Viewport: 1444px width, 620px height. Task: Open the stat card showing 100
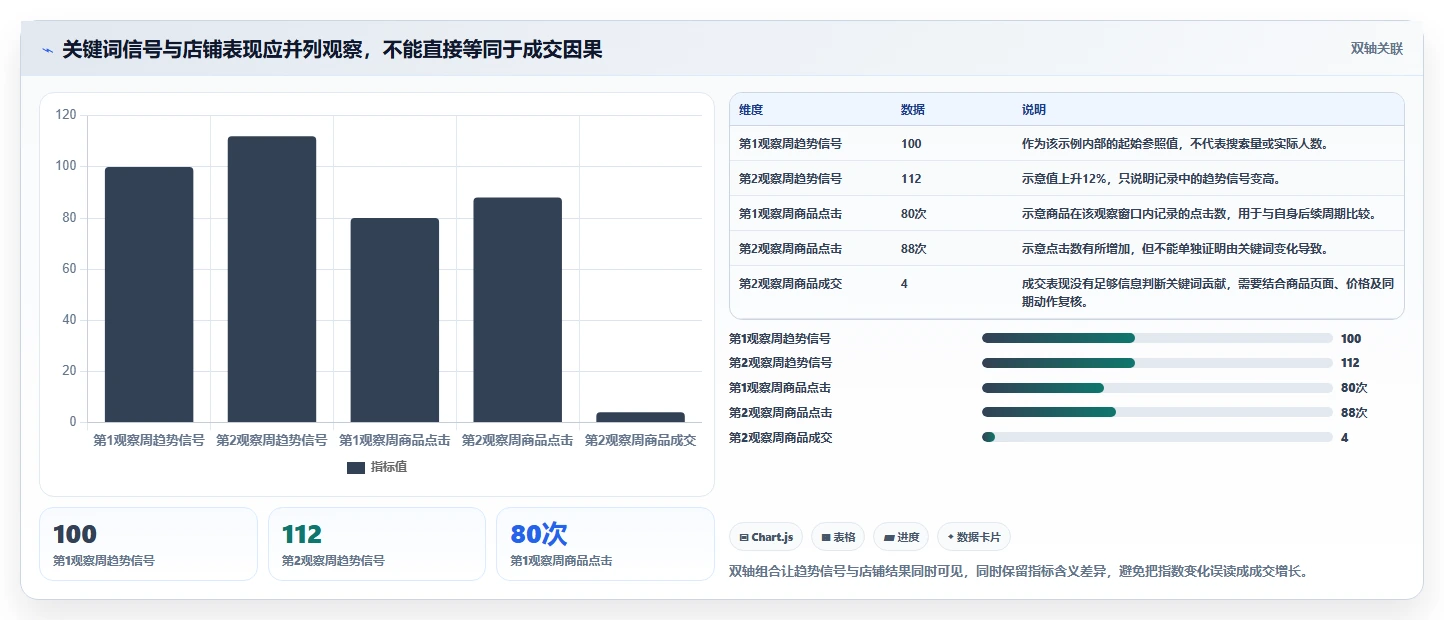click(149, 544)
